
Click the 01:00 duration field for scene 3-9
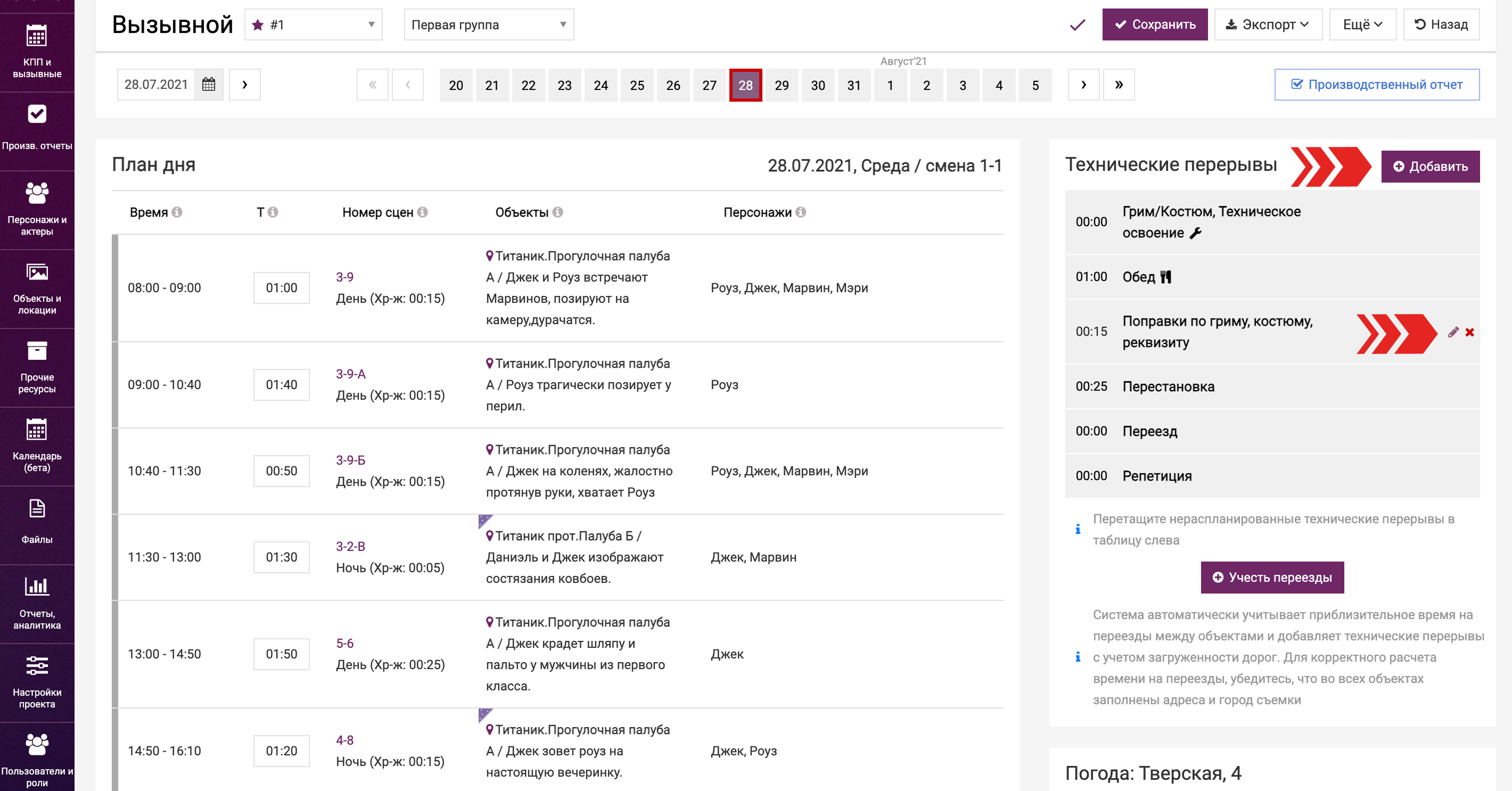tap(281, 287)
